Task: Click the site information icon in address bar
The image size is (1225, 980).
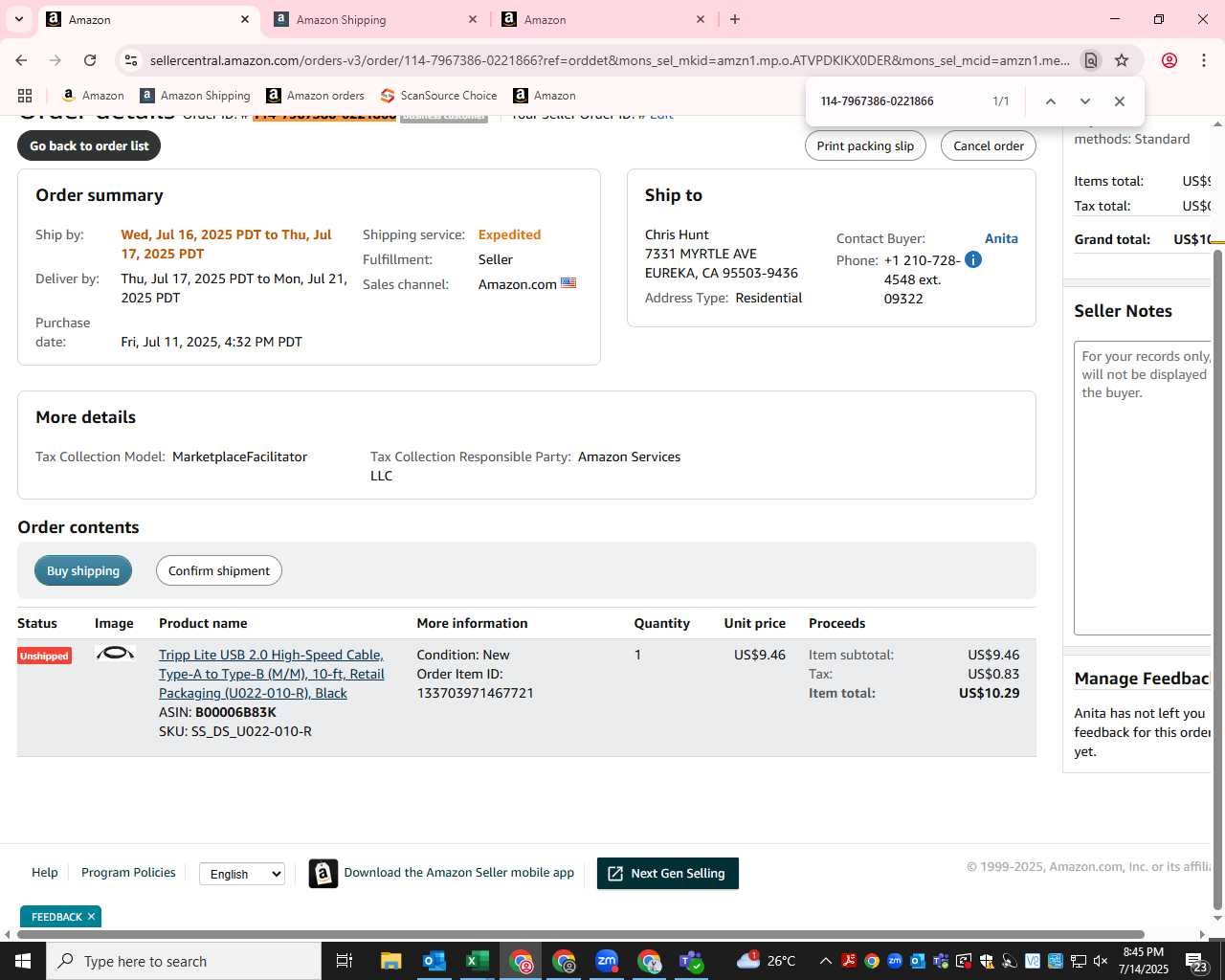Action: 131,60
